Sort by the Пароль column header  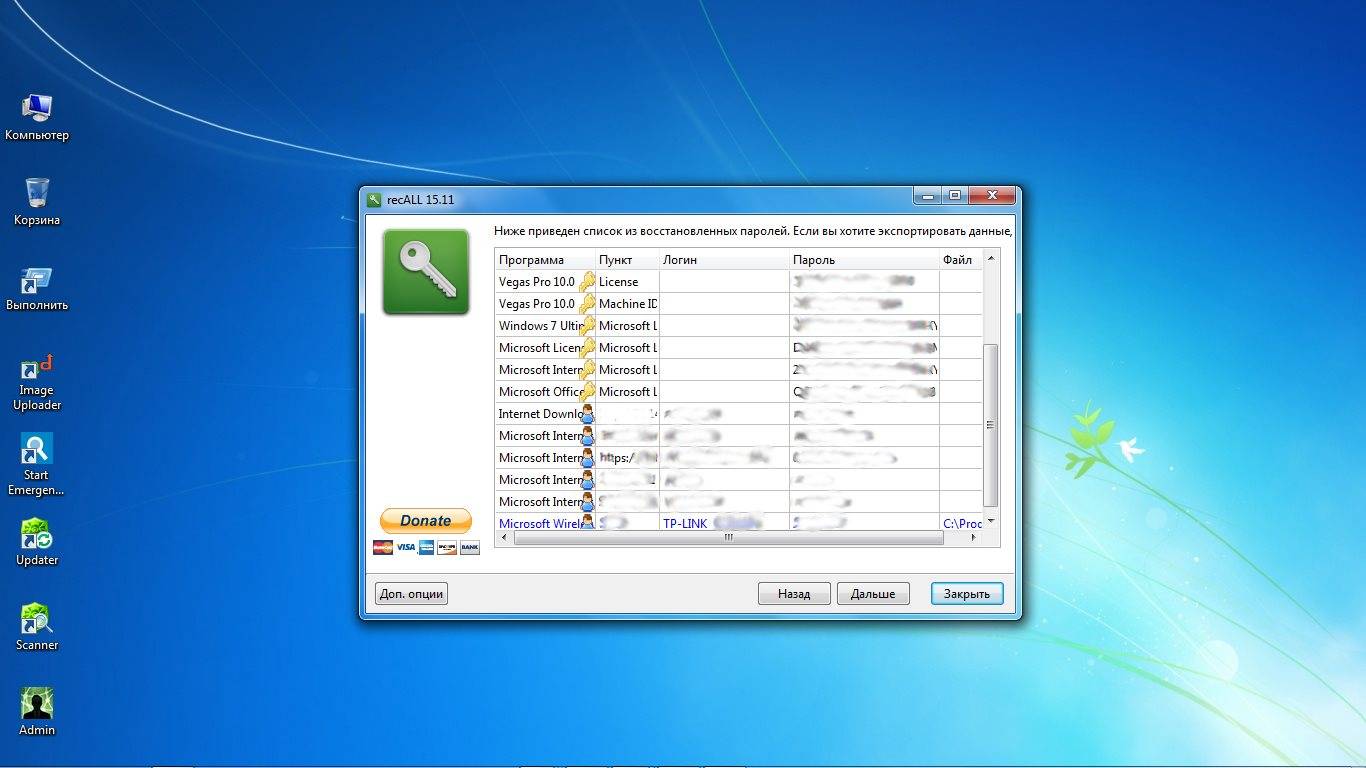point(864,260)
